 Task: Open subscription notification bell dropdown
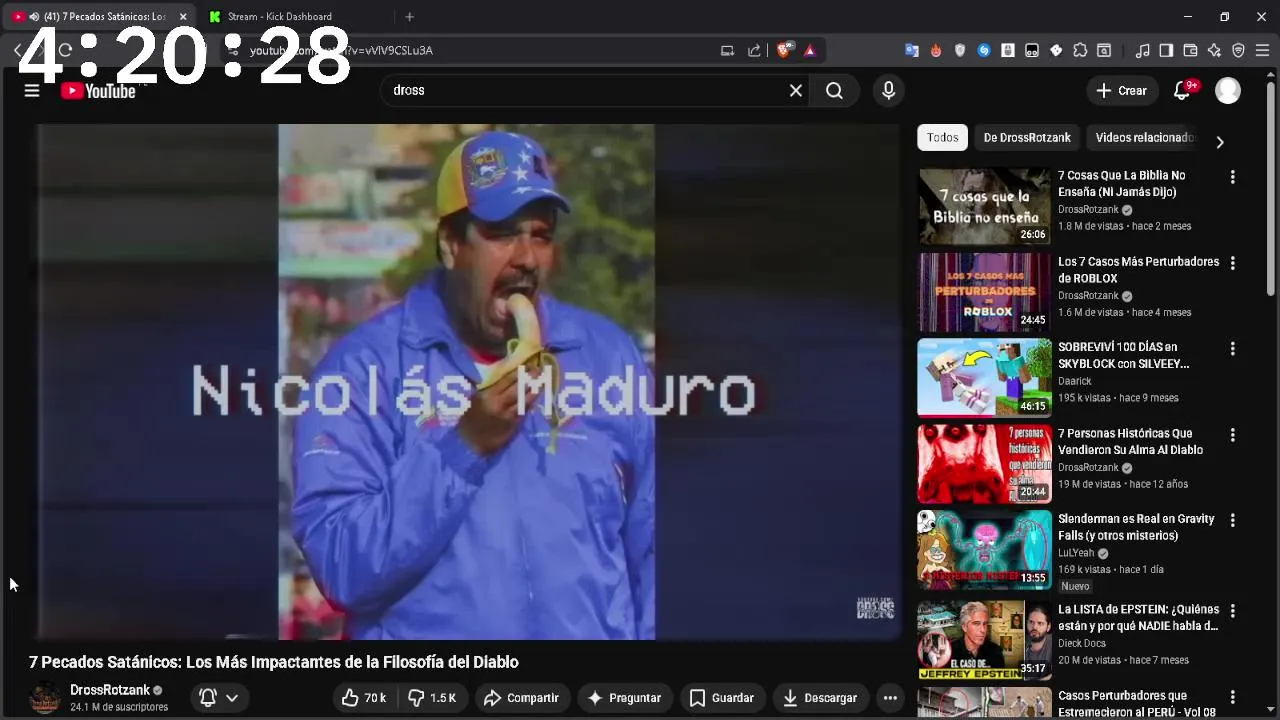[219, 698]
